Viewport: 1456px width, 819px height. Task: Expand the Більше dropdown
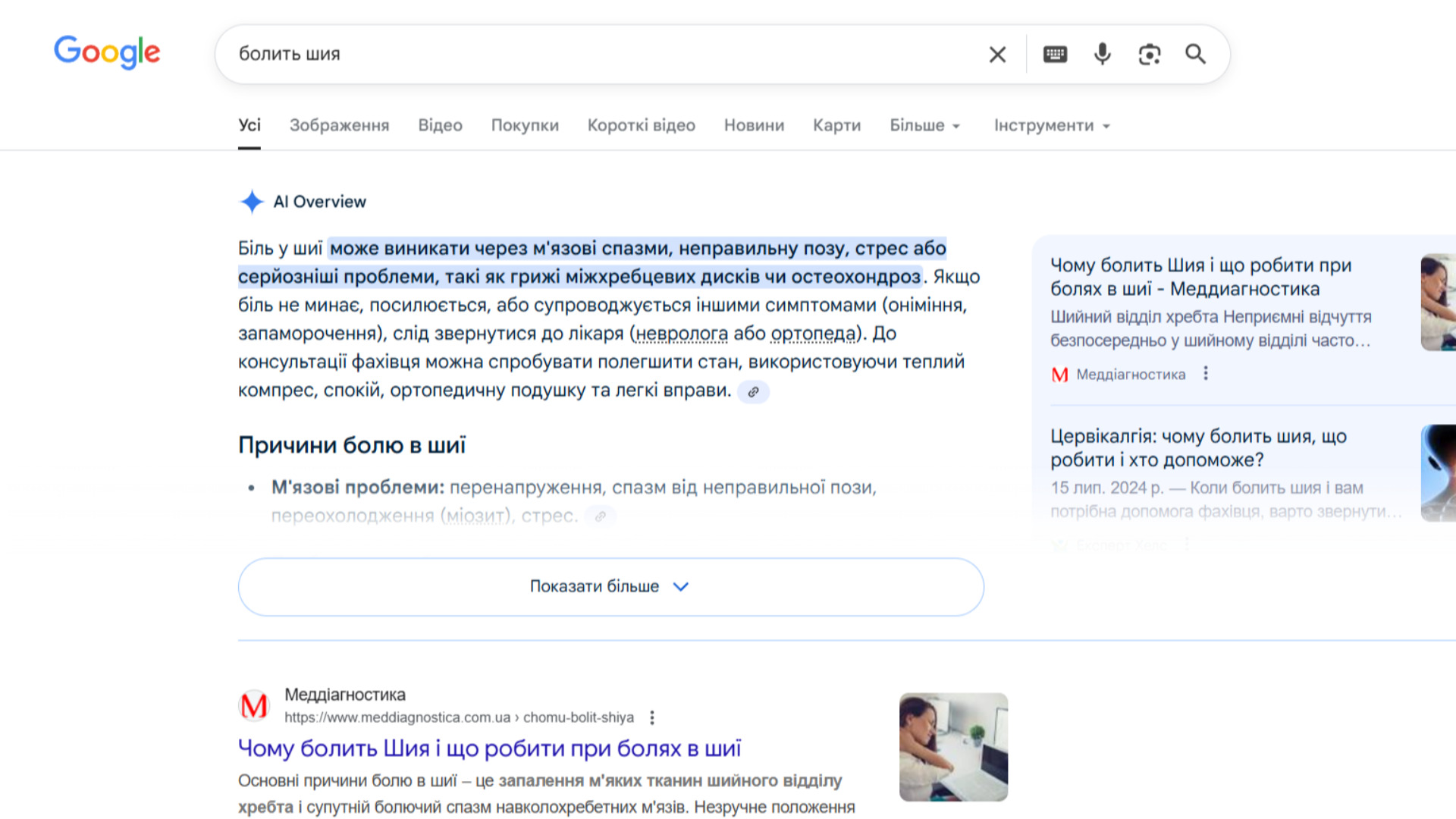924,125
